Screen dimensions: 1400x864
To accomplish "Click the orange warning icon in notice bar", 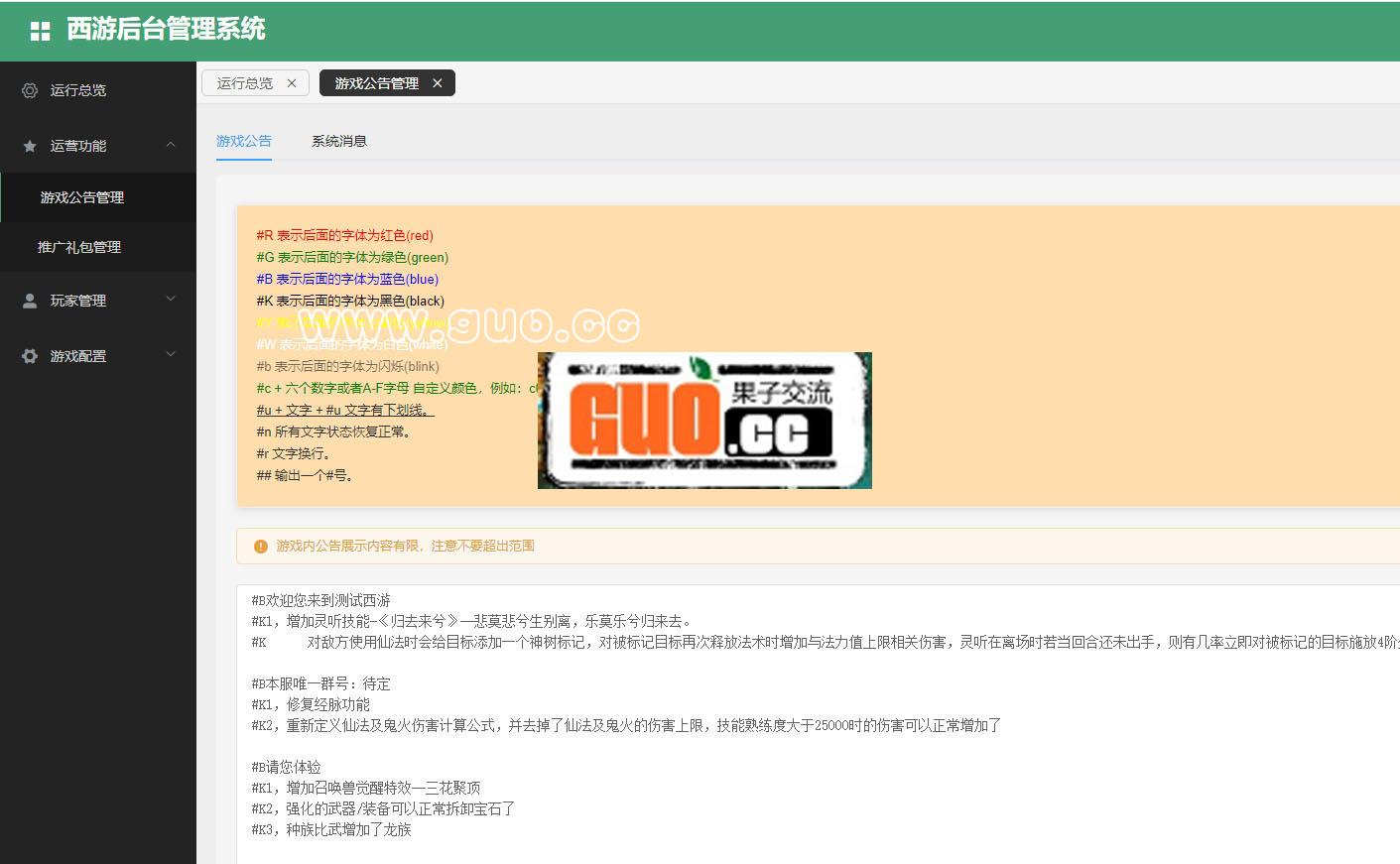I will coord(261,547).
